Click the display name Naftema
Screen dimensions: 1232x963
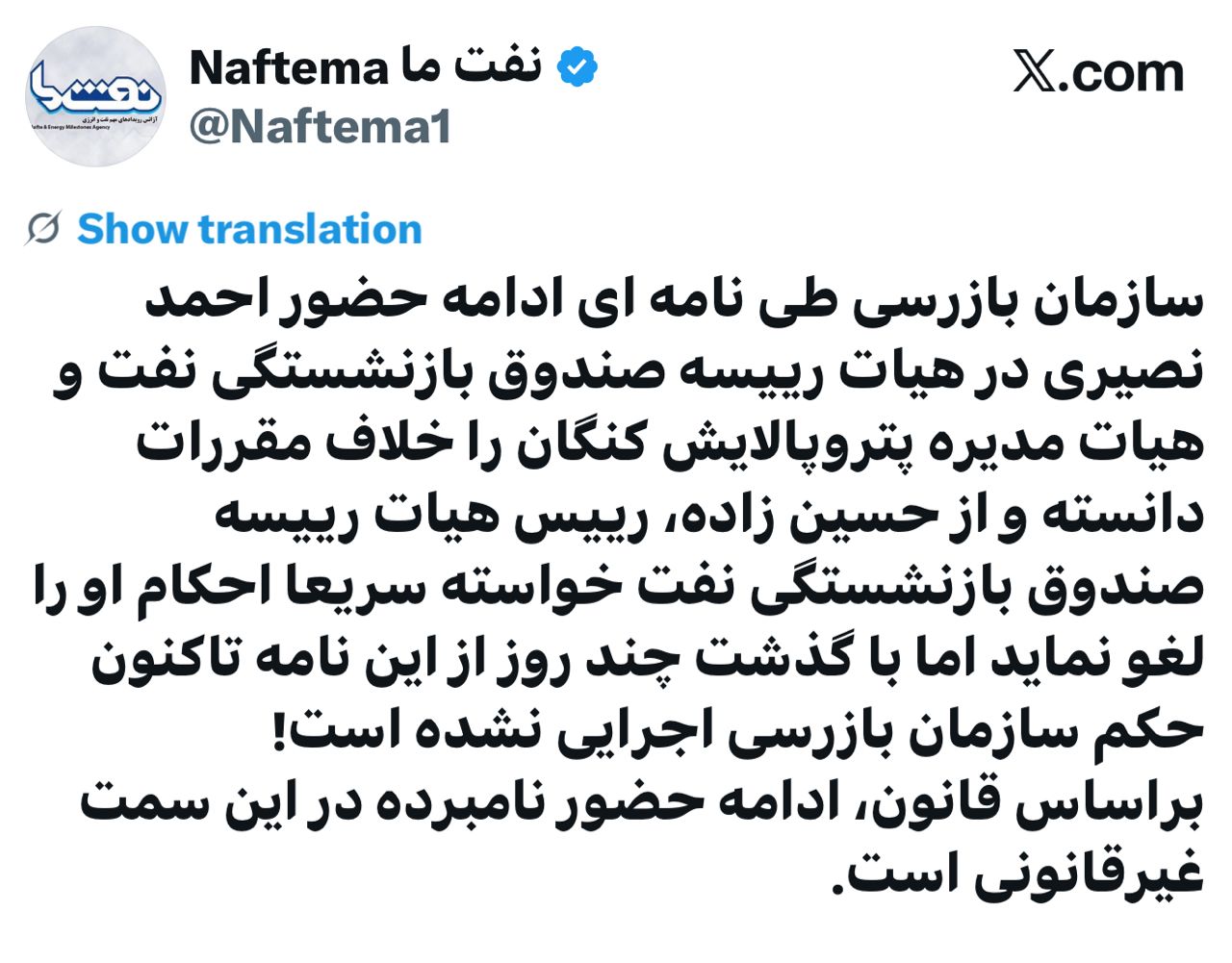288,67
